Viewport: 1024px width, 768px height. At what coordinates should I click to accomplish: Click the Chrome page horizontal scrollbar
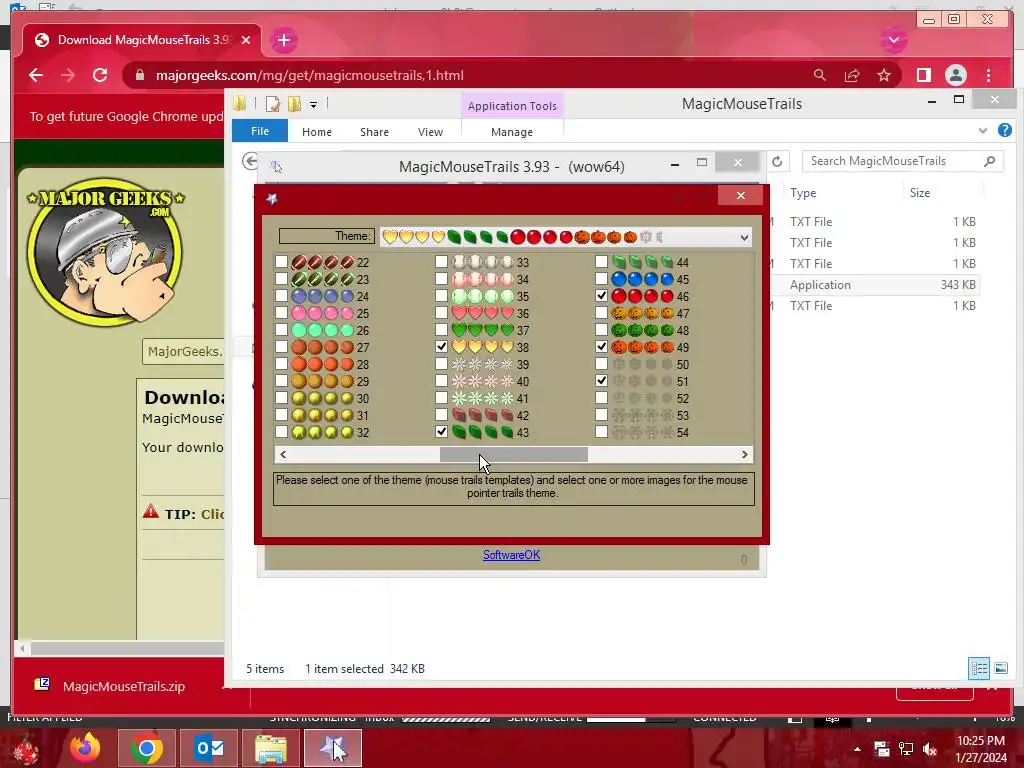[x=127, y=648]
